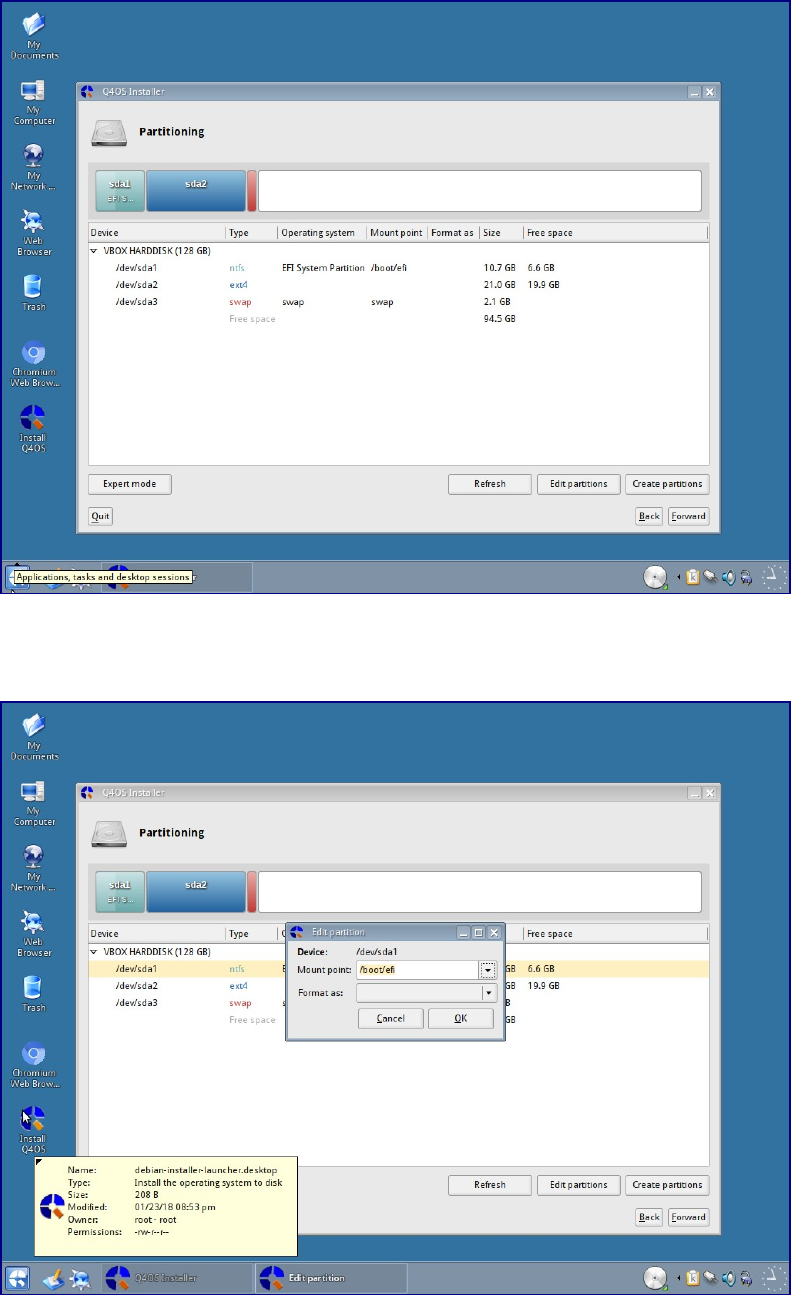This screenshot has height=1296, width=791.
Task: Open the Format as combo box
Action: tap(427, 993)
